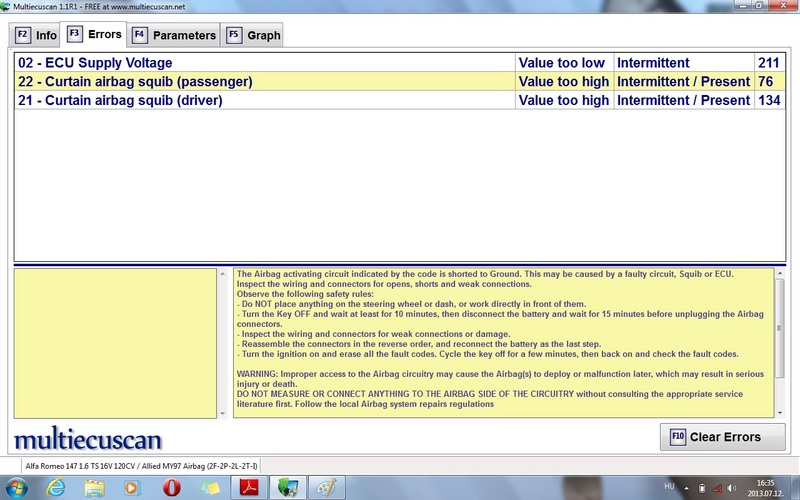The height and width of the screenshot is (500, 800).
Task: Launch Opera browser from taskbar
Action: [171, 488]
